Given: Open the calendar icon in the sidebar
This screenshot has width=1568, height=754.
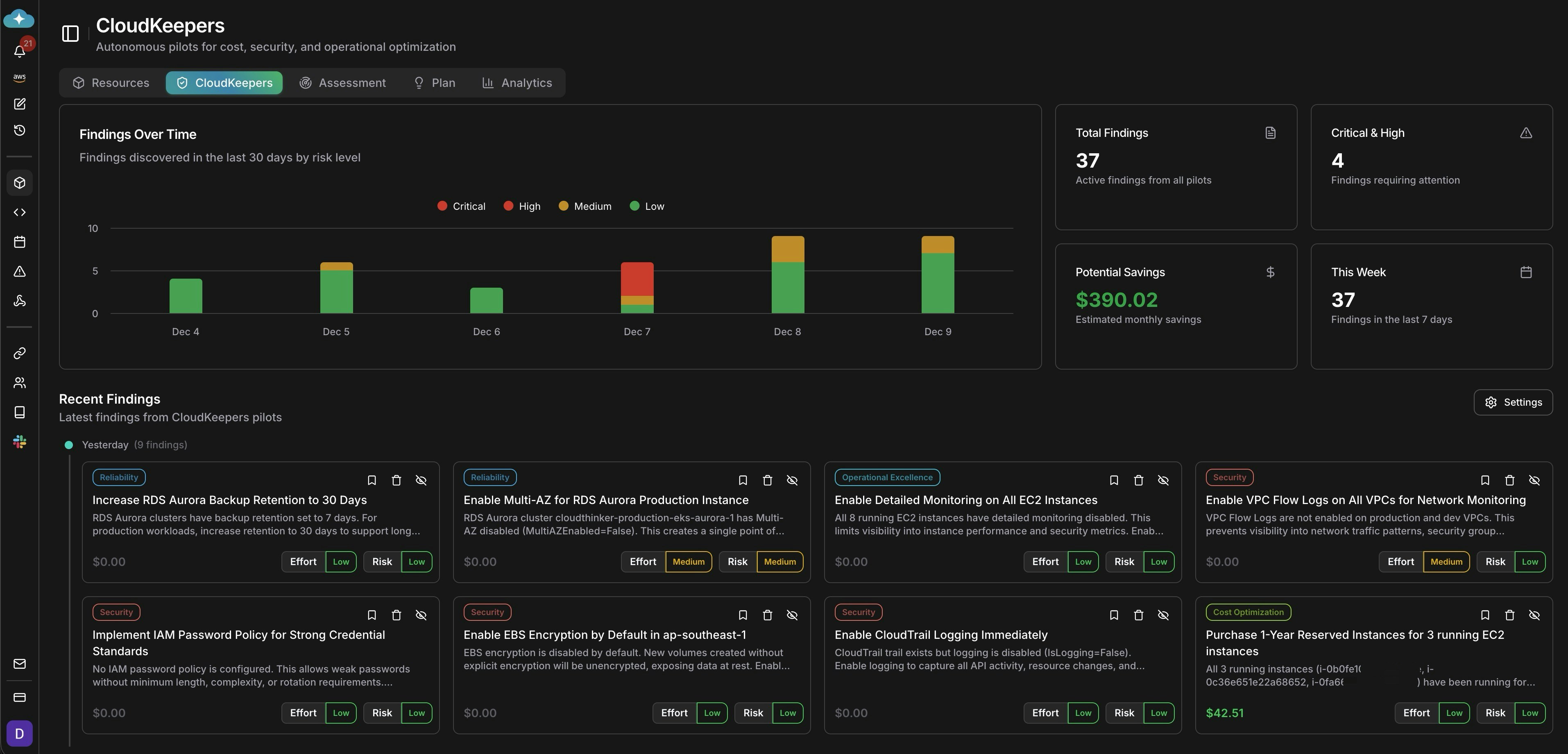Looking at the screenshot, I should (20, 242).
